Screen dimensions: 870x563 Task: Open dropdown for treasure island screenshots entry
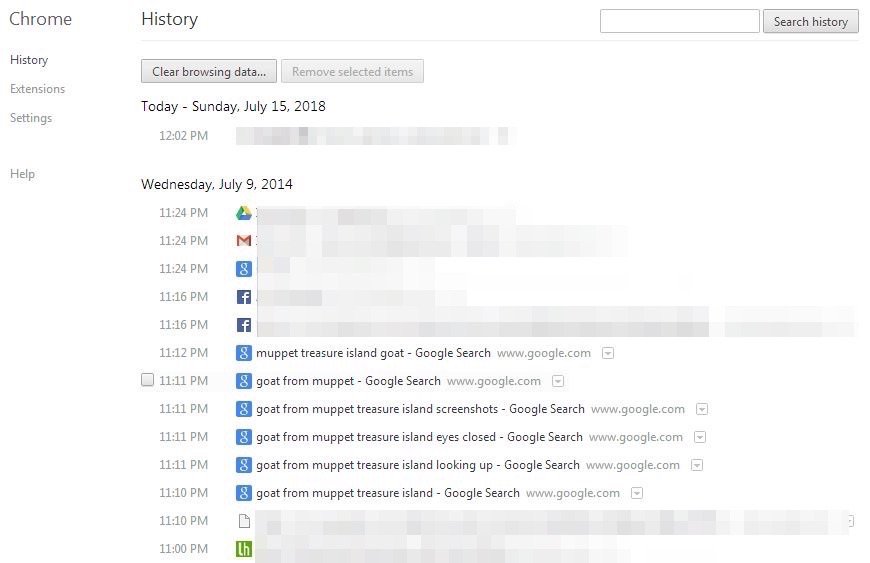[702, 409]
